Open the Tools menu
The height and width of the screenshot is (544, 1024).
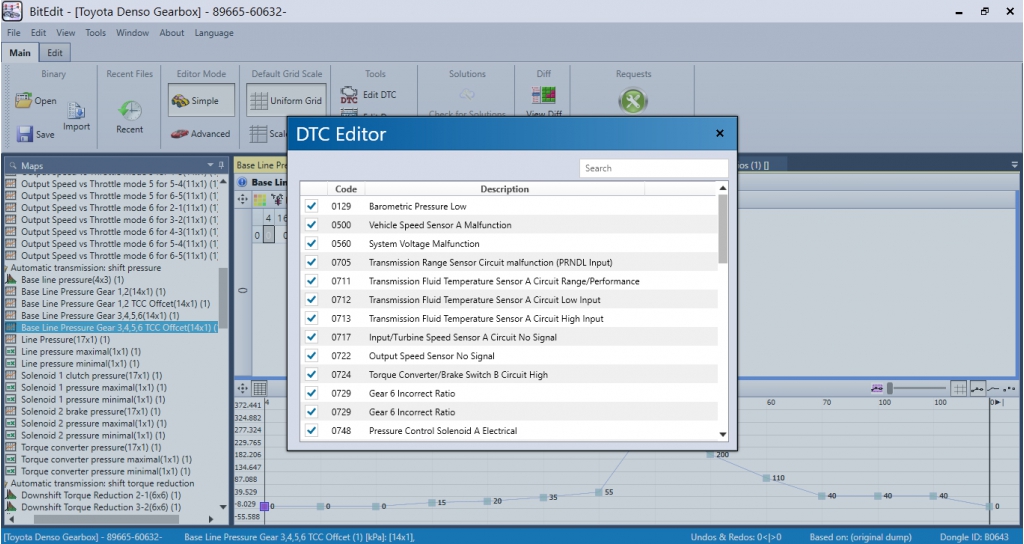[x=95, y=33]
